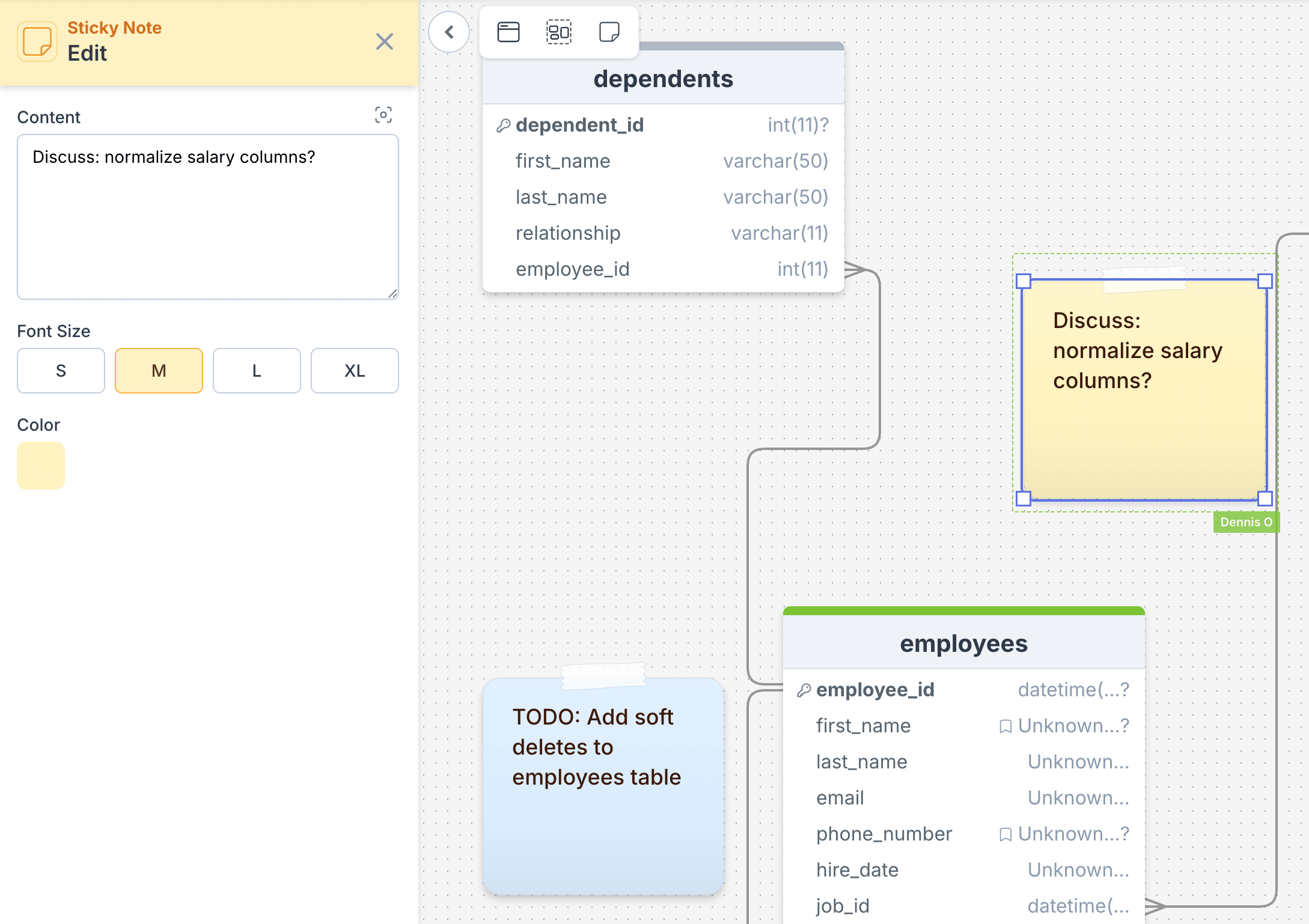Click into the Content text area
The image size is (1309, 924).
click(207, 217)
